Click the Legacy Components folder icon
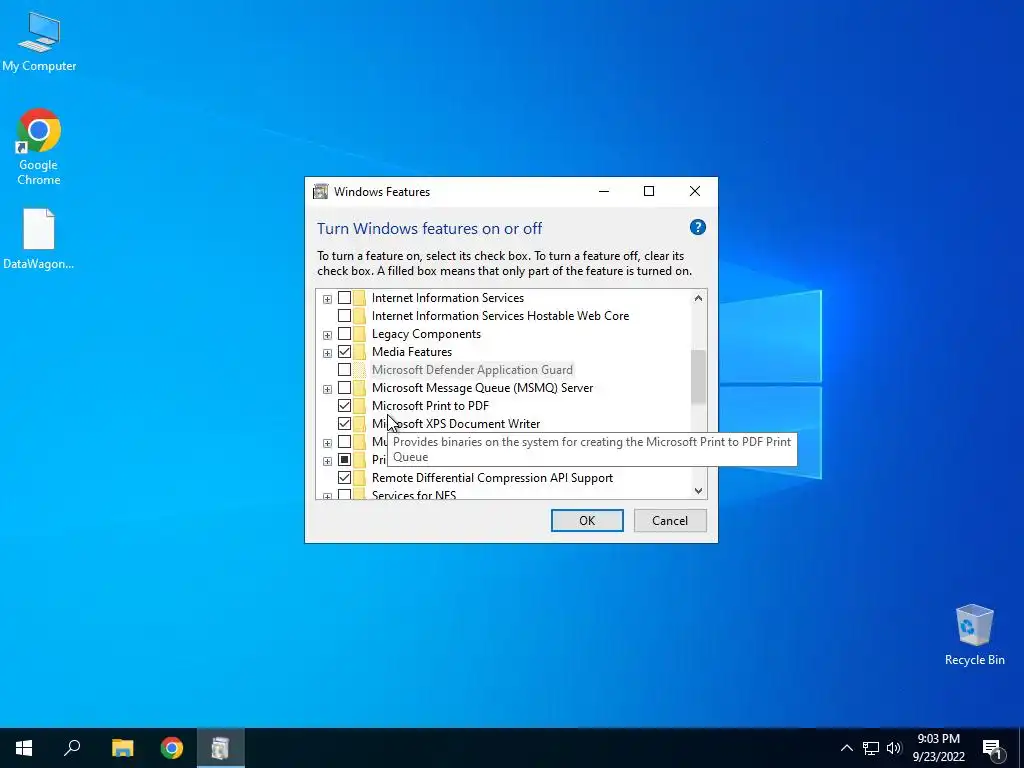Viewport: 1024px width, 768px height. [360, 334]
